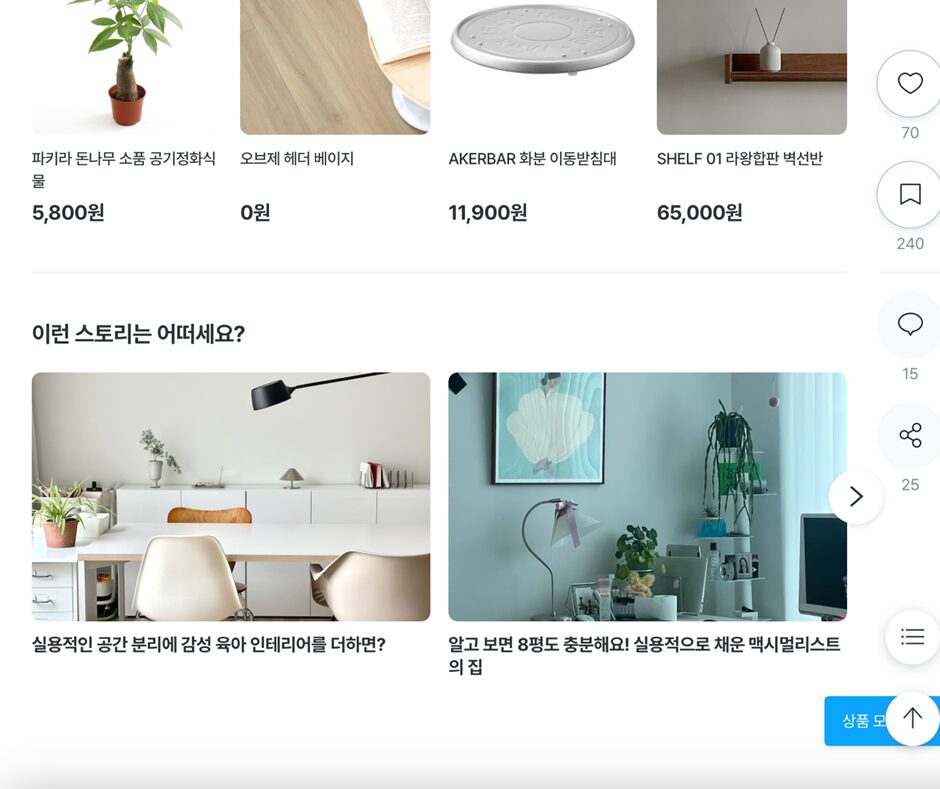Image resolution: width=940 pixels, height=789 pixels.
Task: Click the blue 상품 모아보기 button
Action: tap(857, 721)
